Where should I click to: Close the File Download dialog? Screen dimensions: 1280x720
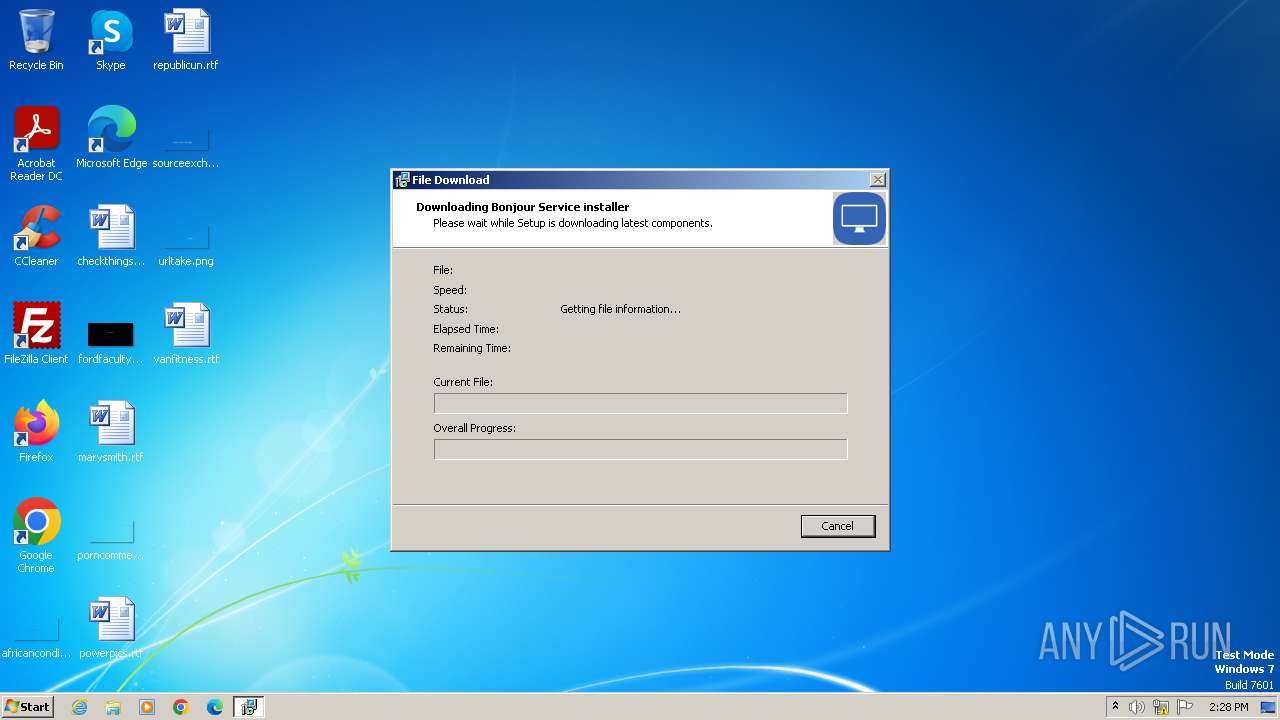point(877,180)
